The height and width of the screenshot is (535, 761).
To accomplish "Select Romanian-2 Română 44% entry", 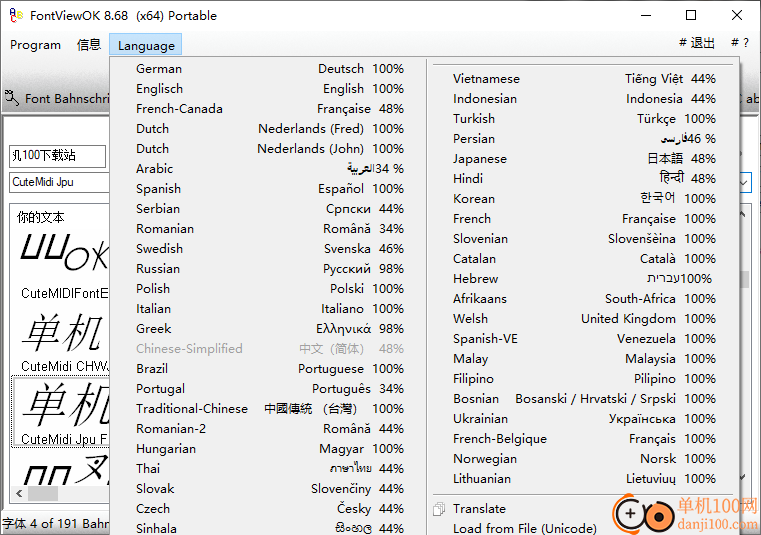I will pos(268,429).
